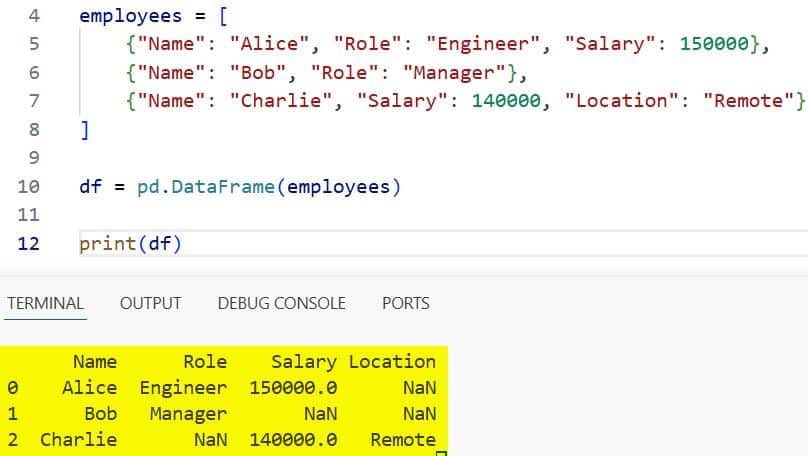Click 'Manager' in terminal output
The height and width of the screenshot is (456, 808).
pyautogui.click(x=189, y=414)
